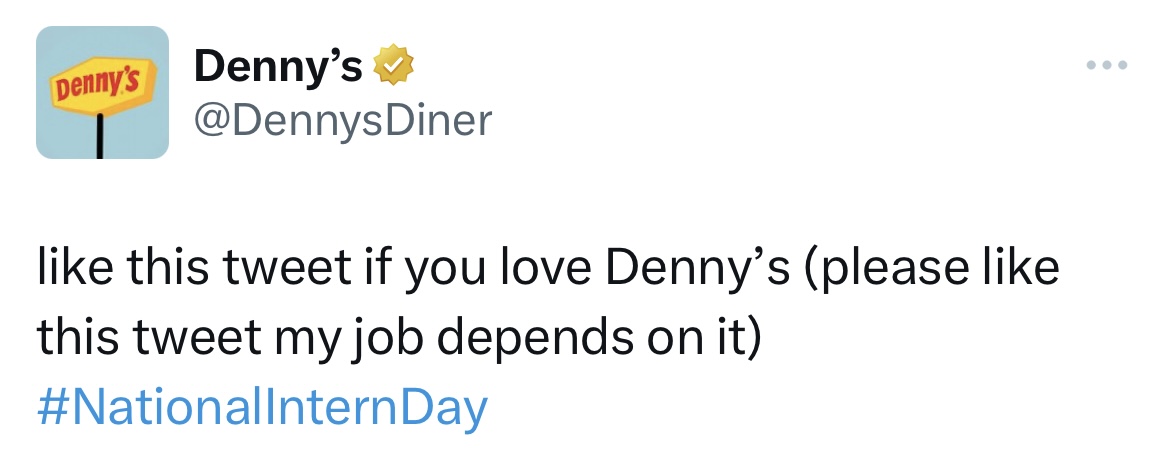The image size is (1170, 459).
Task: Click the first word "like" of the tweet
Action: tap(74, 271)
